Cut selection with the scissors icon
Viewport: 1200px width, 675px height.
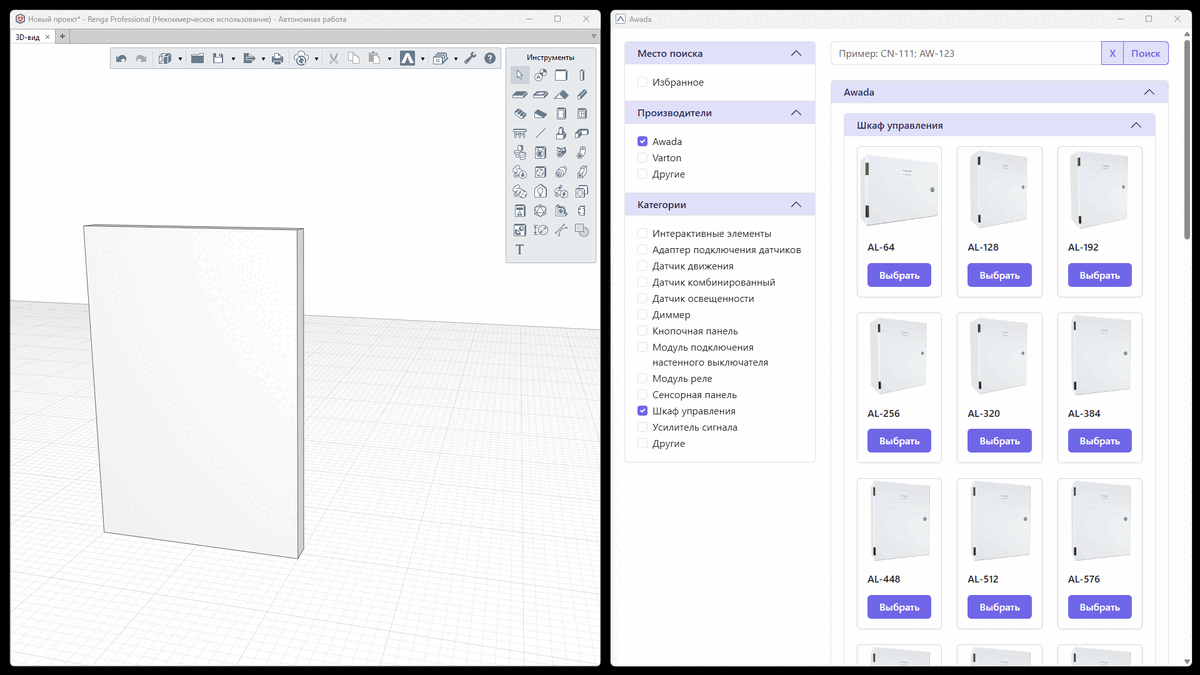tap(333, 59)
